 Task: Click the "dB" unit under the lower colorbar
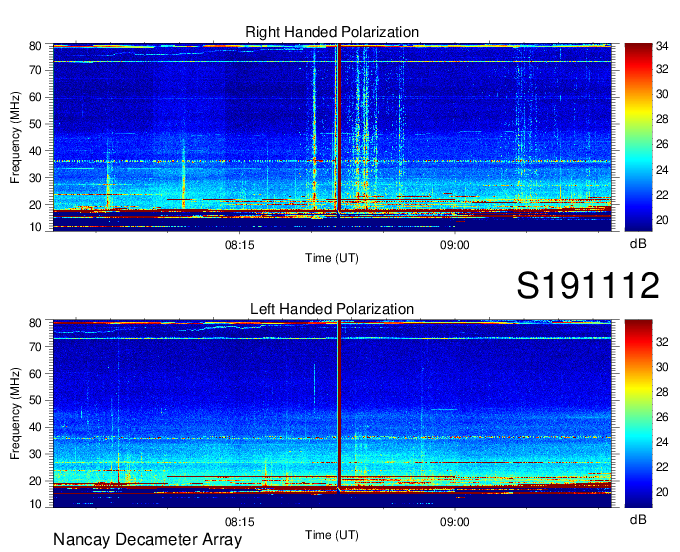pyautogui.click(x=638, y=519)
